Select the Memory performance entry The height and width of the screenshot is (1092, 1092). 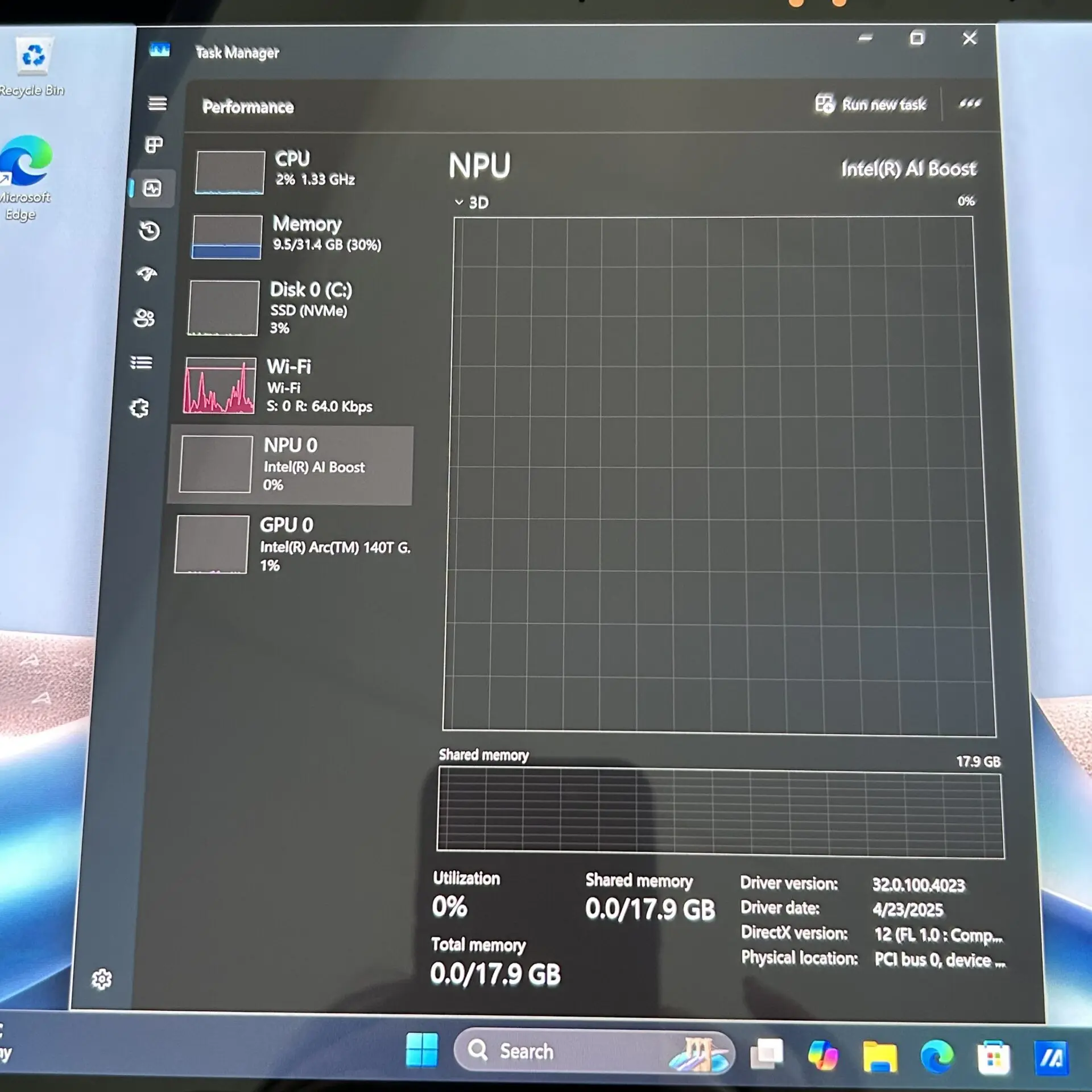(301, 236)
